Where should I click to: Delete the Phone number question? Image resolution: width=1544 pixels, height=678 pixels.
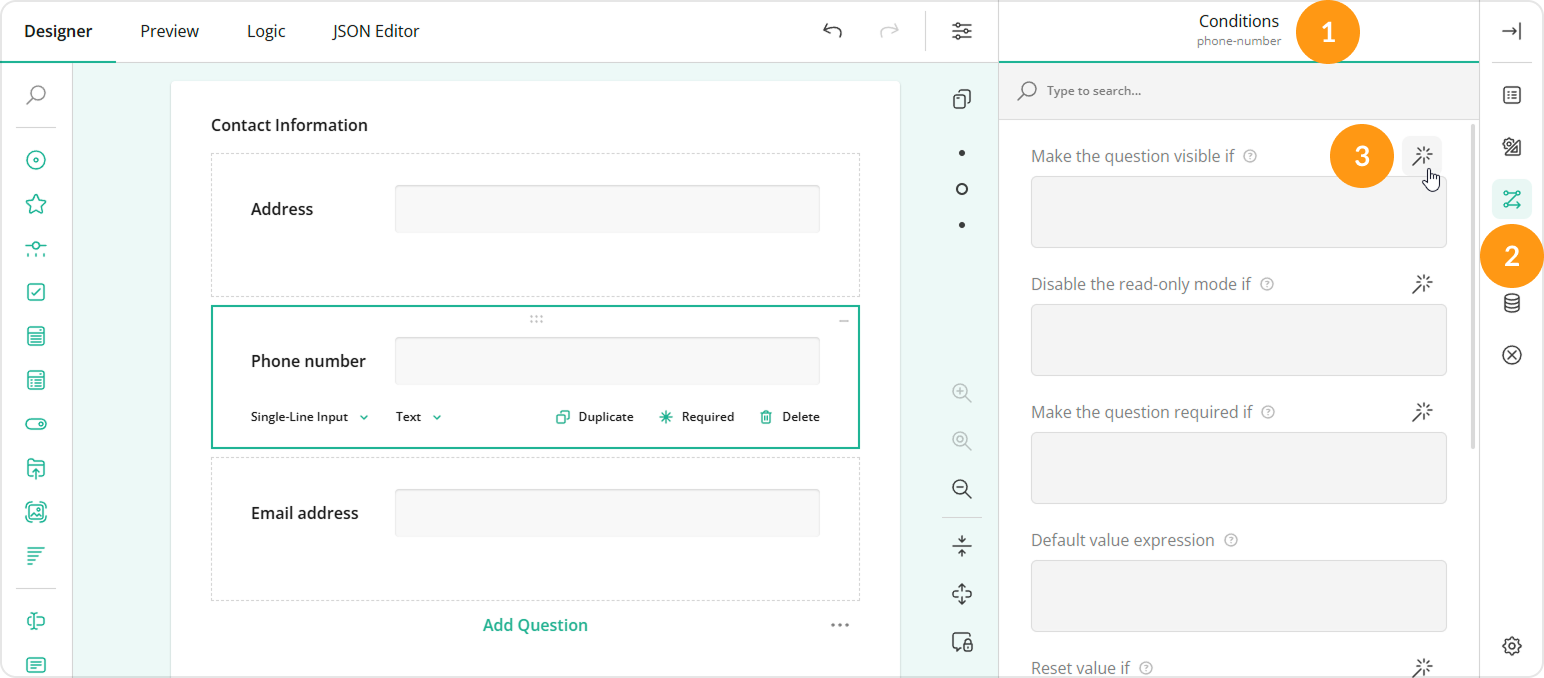(x=789, y=416)
